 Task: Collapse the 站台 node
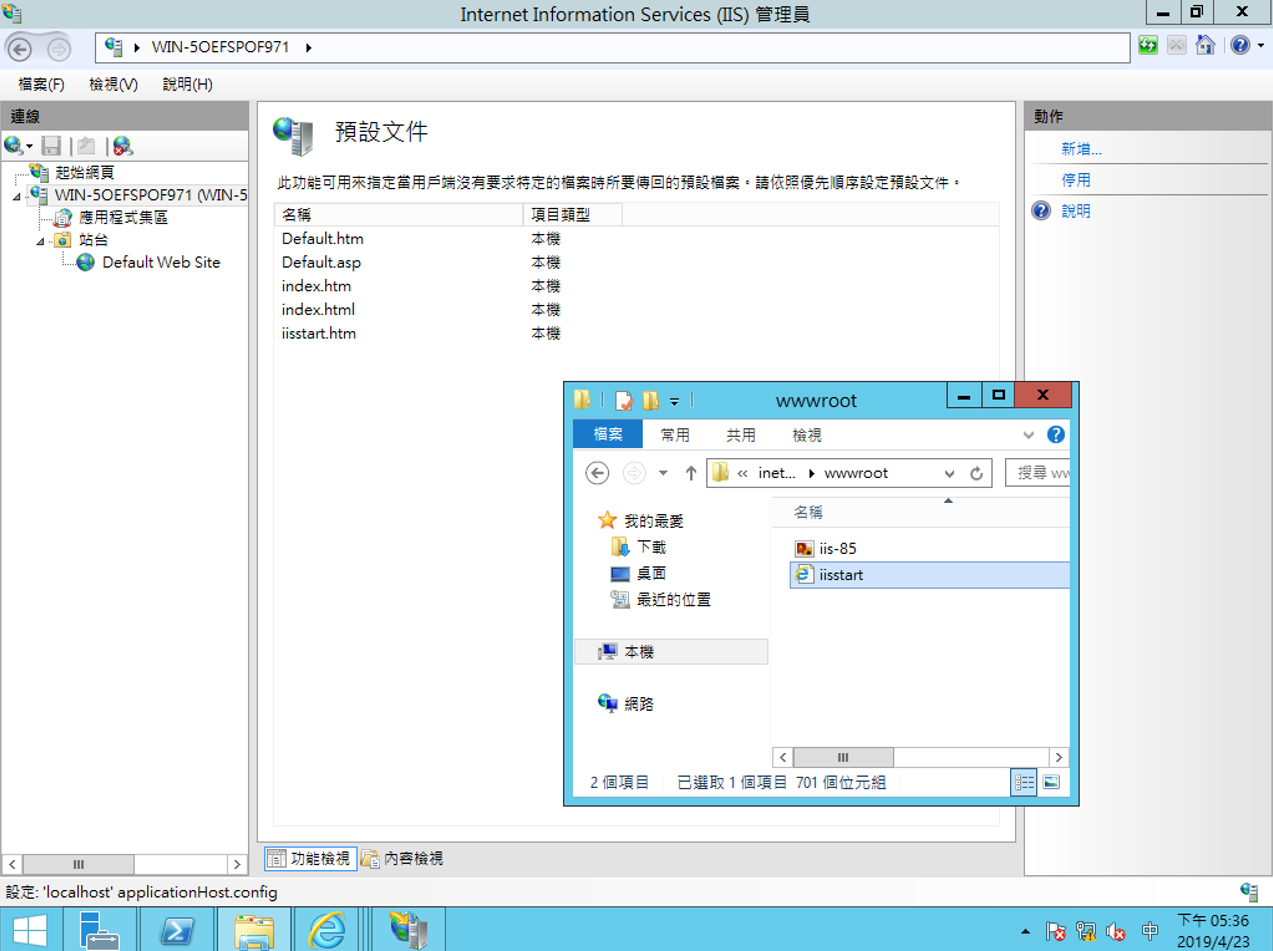click(x=40, y=241)
